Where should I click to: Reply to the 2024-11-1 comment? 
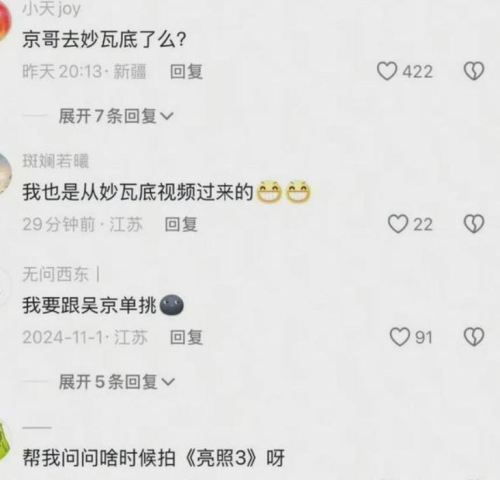click(186, 337)
